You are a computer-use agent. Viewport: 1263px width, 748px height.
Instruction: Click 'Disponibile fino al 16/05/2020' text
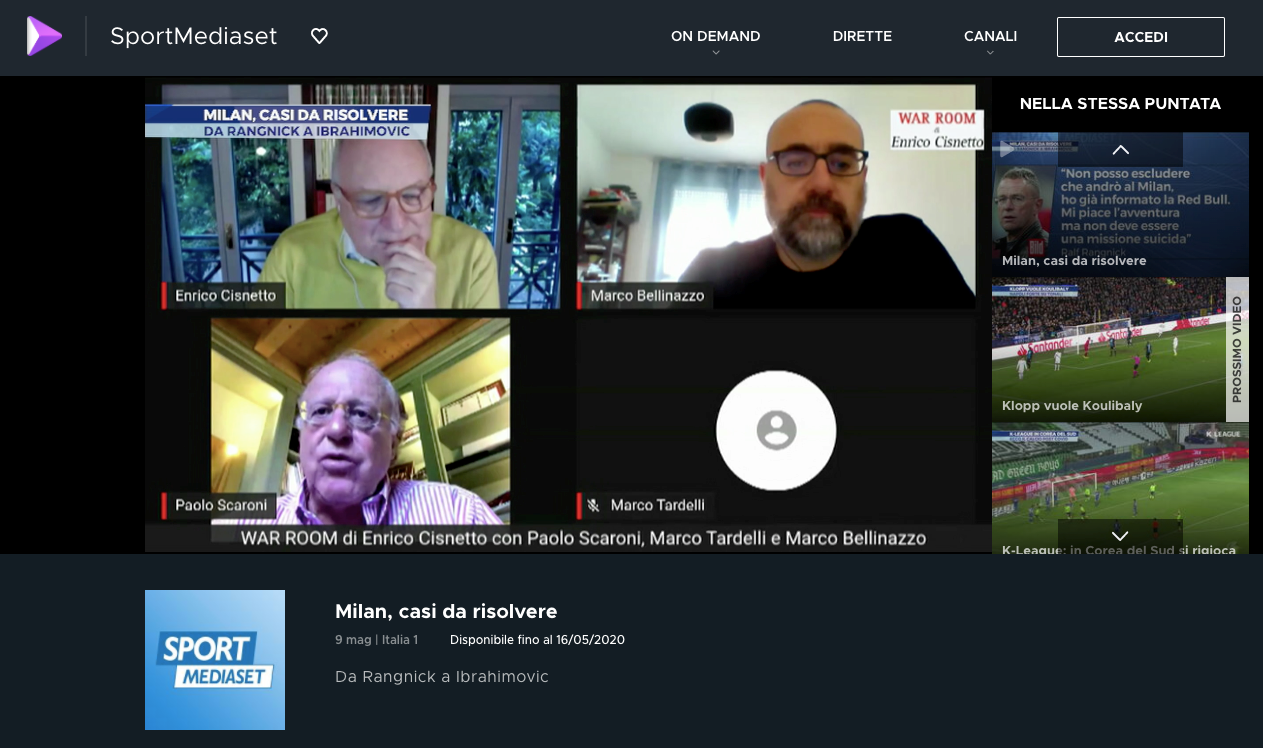pos(537,640)
